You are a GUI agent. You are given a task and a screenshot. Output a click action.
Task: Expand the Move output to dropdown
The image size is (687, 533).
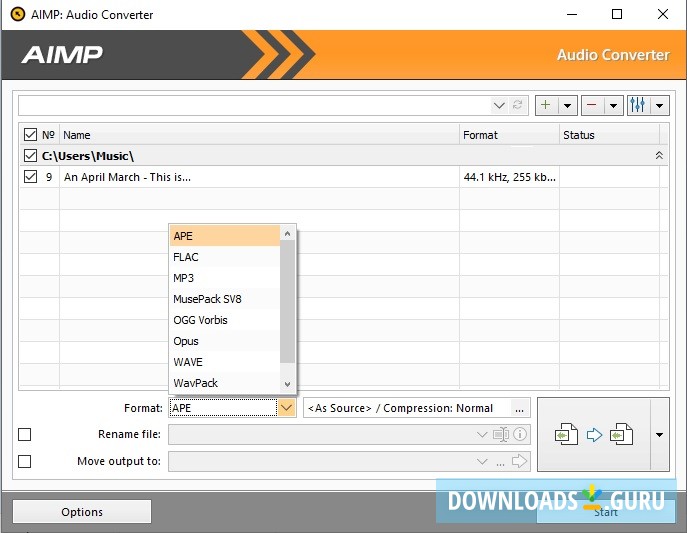click(482, 462)
